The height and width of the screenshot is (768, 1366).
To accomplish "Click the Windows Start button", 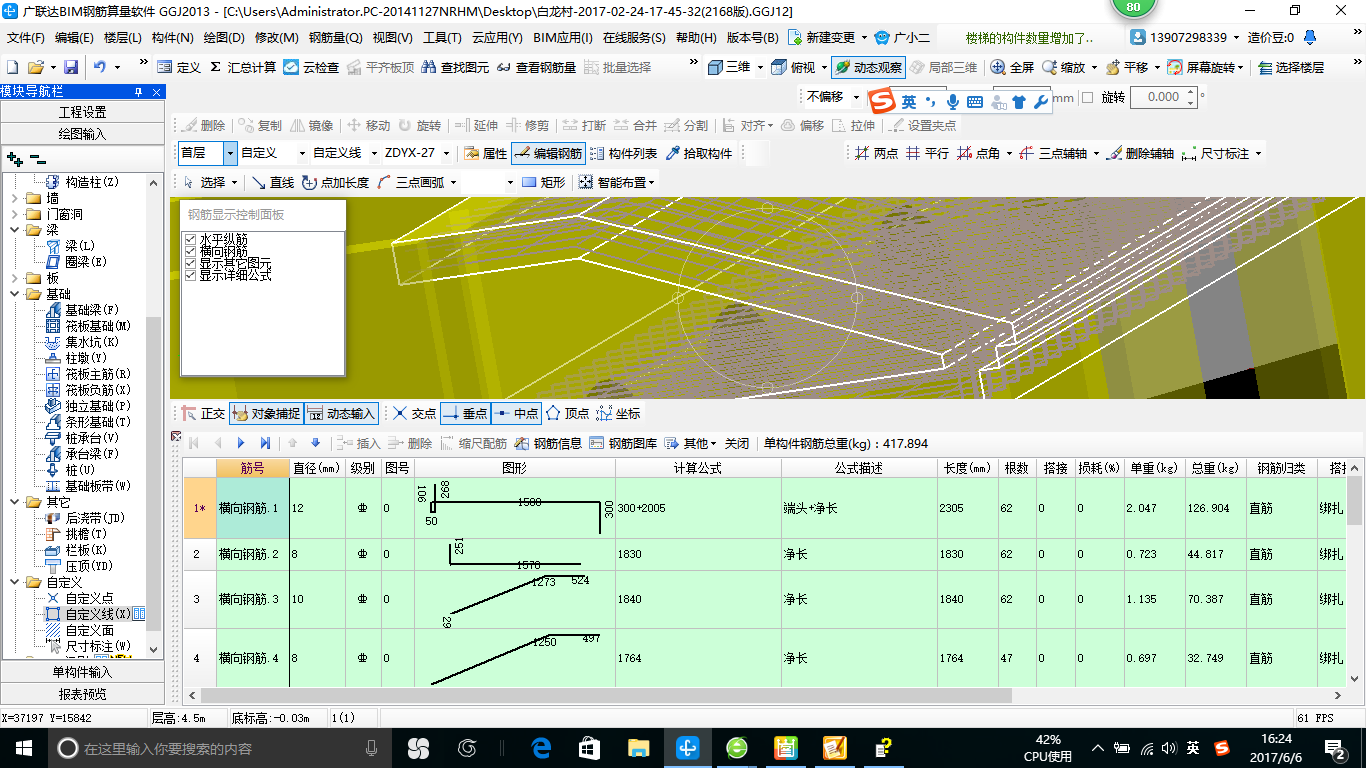I will pyautogui.click(x=23, y=747).
